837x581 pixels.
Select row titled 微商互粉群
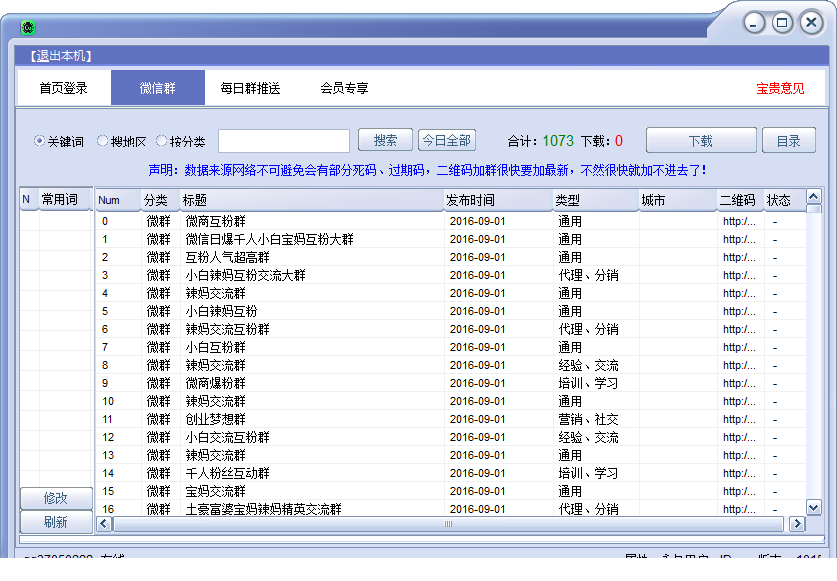click(450, 221)
